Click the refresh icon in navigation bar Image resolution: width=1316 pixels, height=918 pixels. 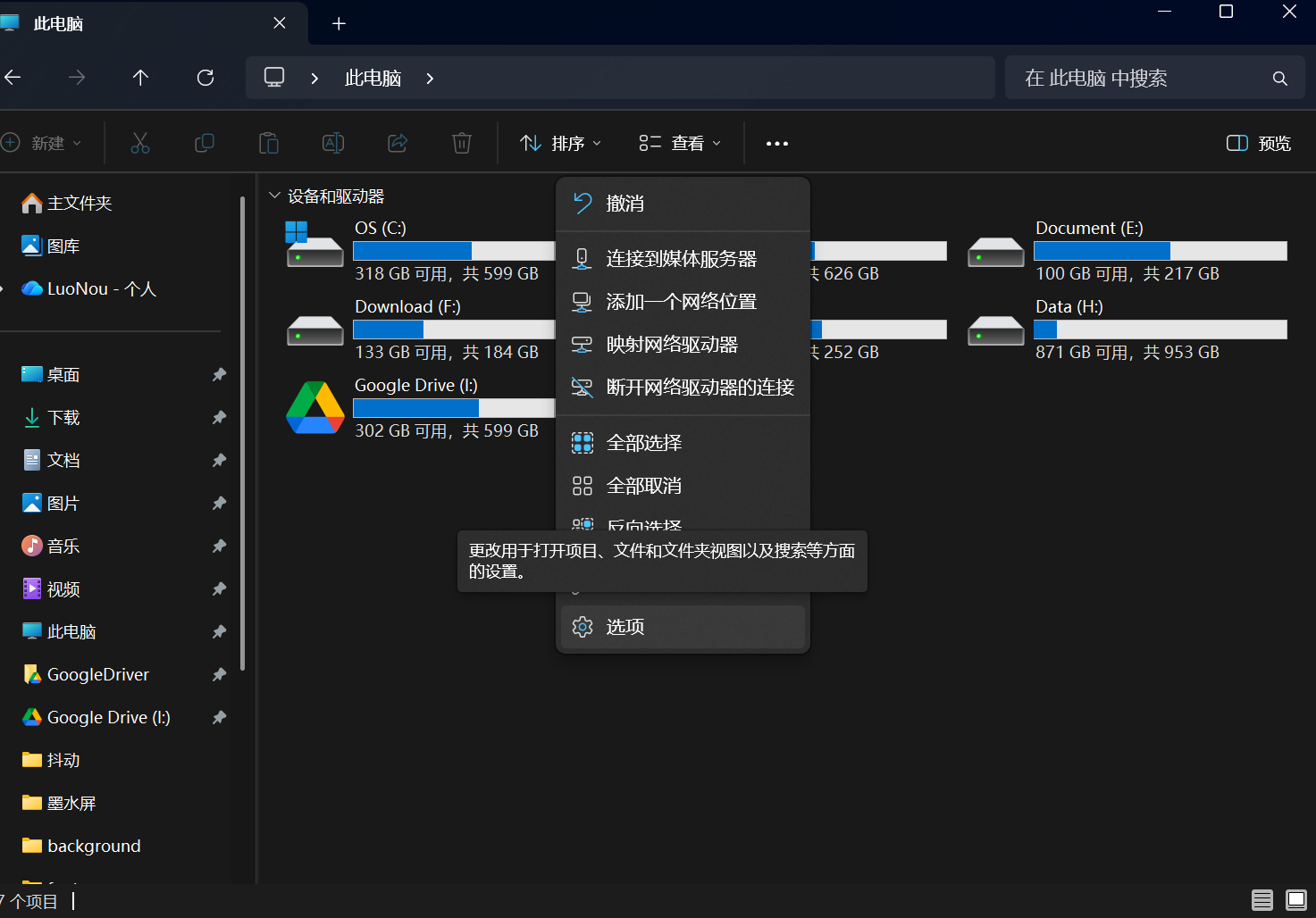click(x=205, y=78)
